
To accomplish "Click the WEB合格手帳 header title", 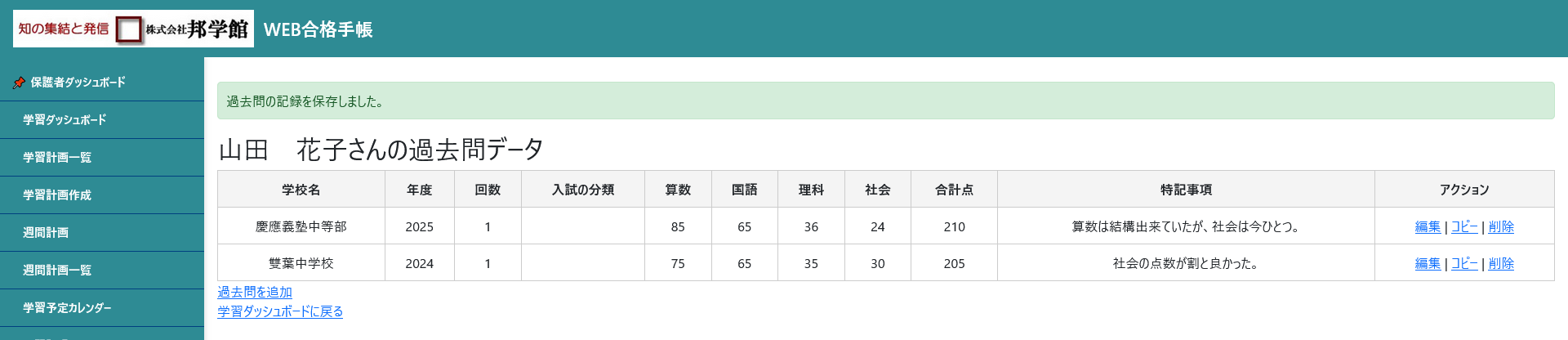I will click(x=318, y=29).
